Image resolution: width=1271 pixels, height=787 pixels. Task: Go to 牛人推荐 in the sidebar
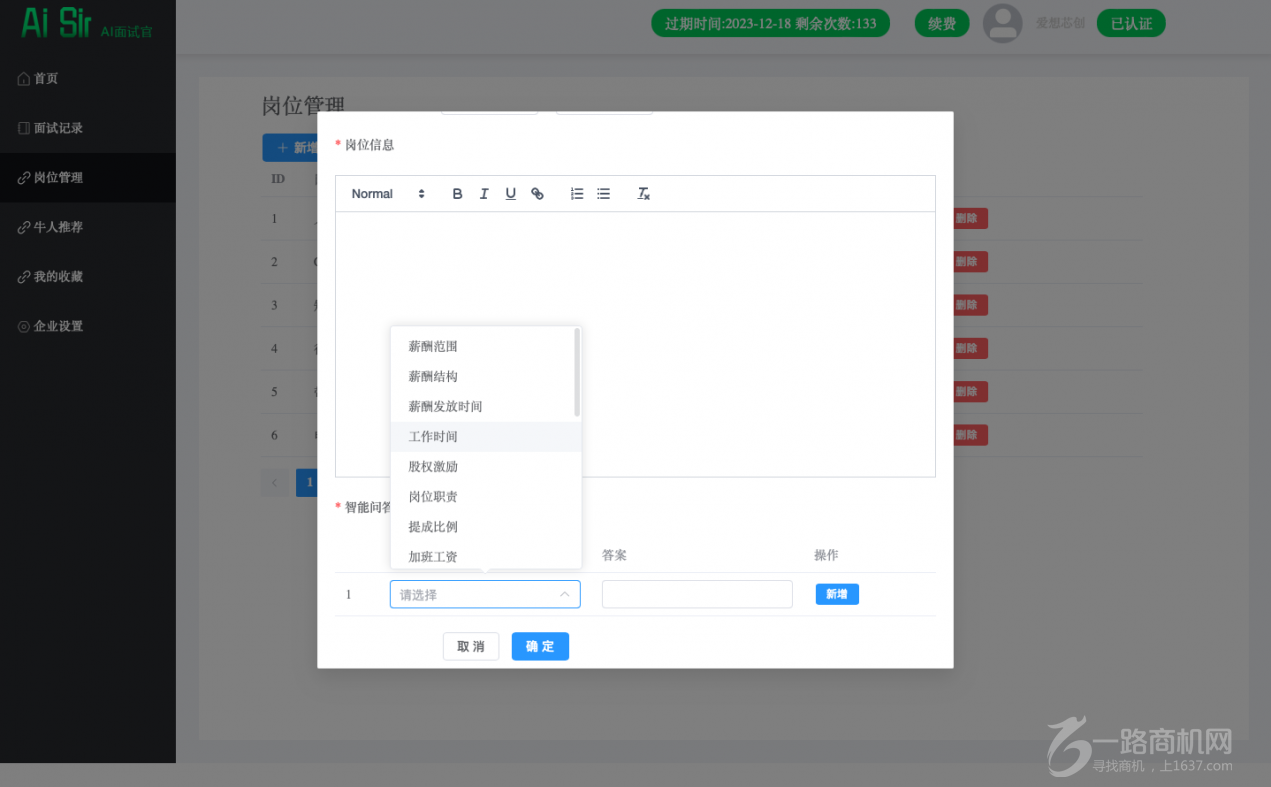pyautogui.click(x=58, y=227)
